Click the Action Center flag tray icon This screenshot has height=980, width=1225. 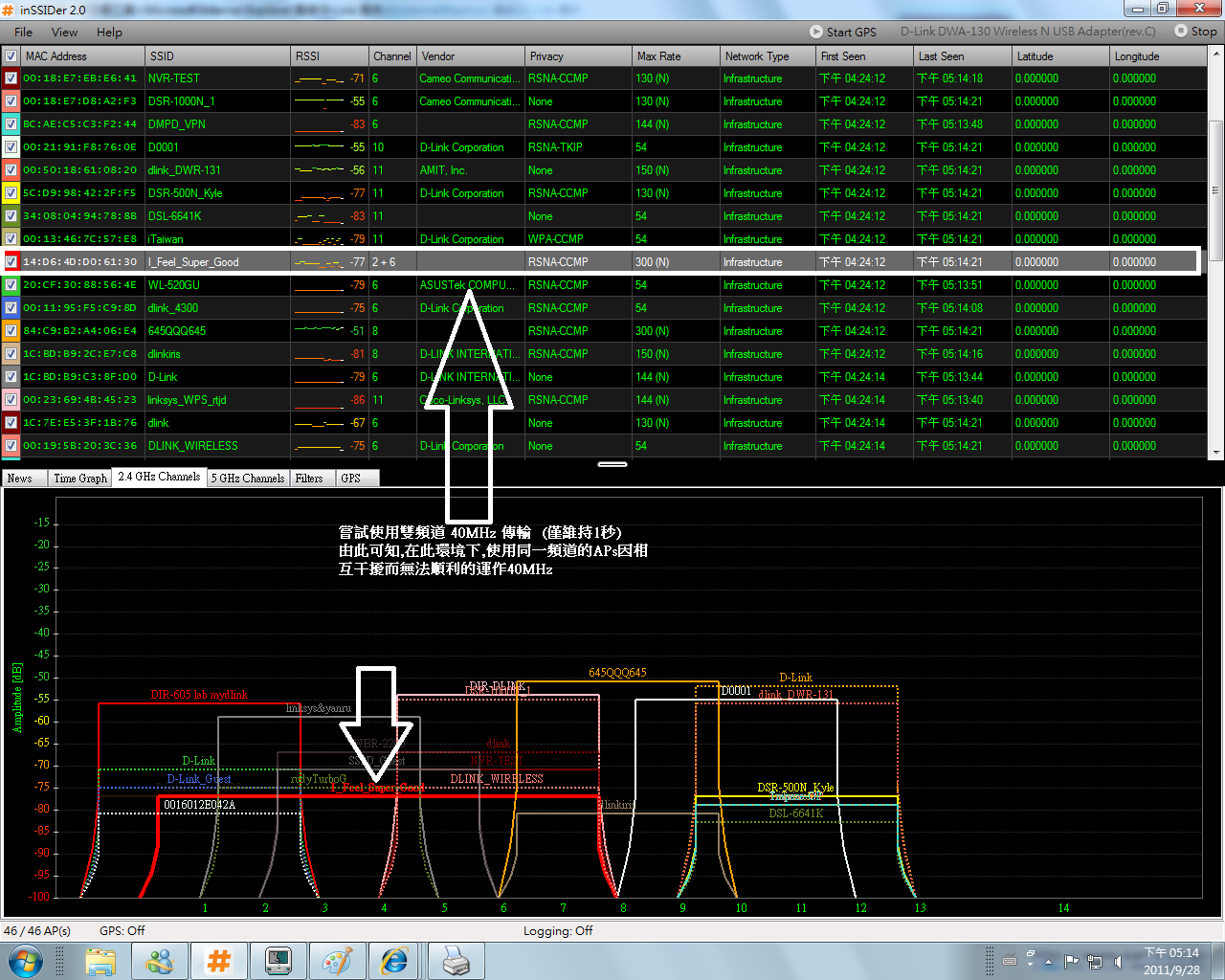click(1071, 961)
